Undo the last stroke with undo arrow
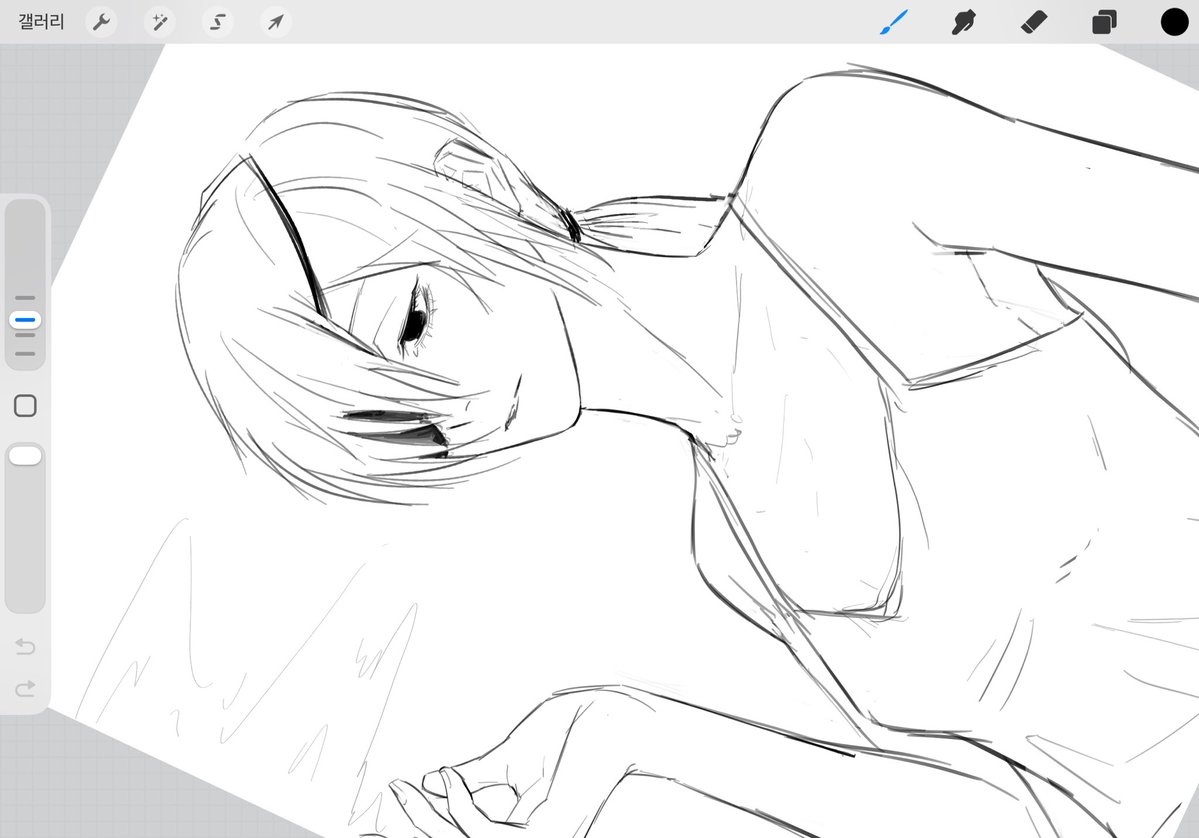 pos(25,647)
